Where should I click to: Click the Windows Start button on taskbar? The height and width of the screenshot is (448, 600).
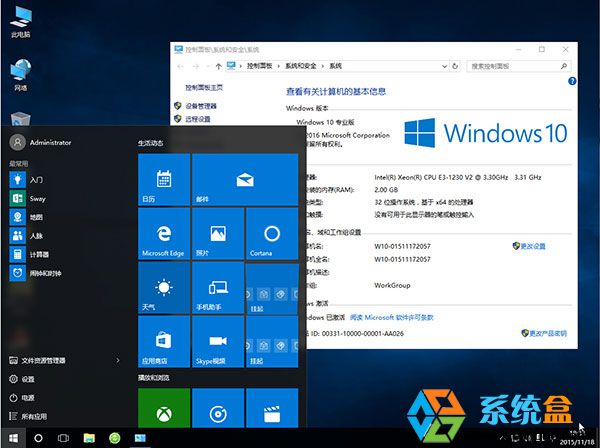point(13,438)
